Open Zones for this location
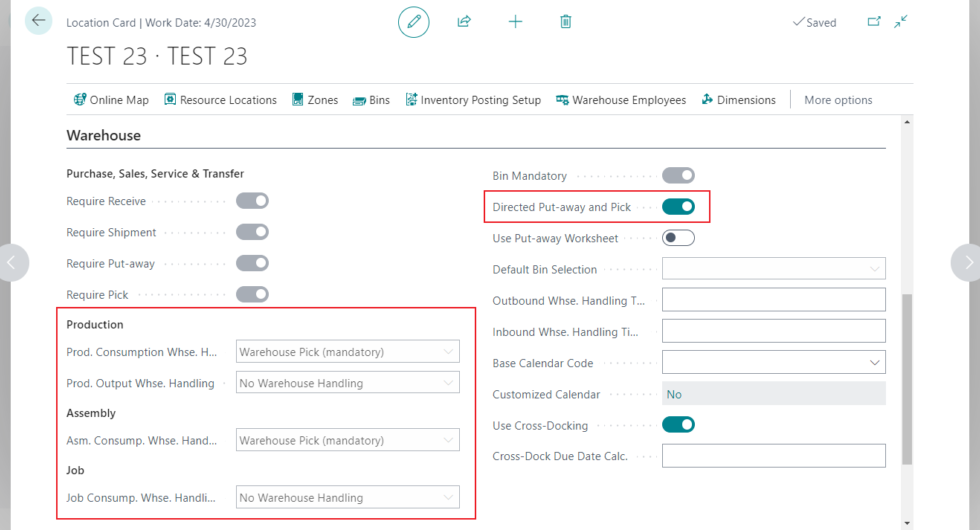The height and width of the screenshot is (530, 980). 315,100
